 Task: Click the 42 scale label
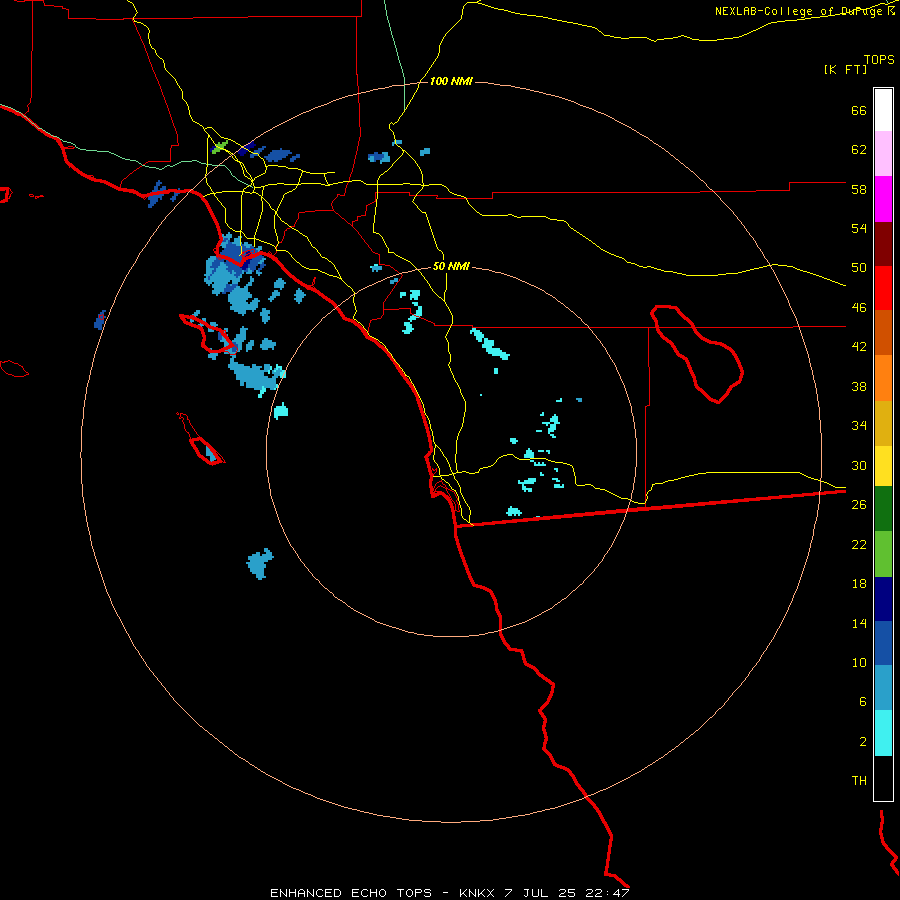(x=859, y=347)
